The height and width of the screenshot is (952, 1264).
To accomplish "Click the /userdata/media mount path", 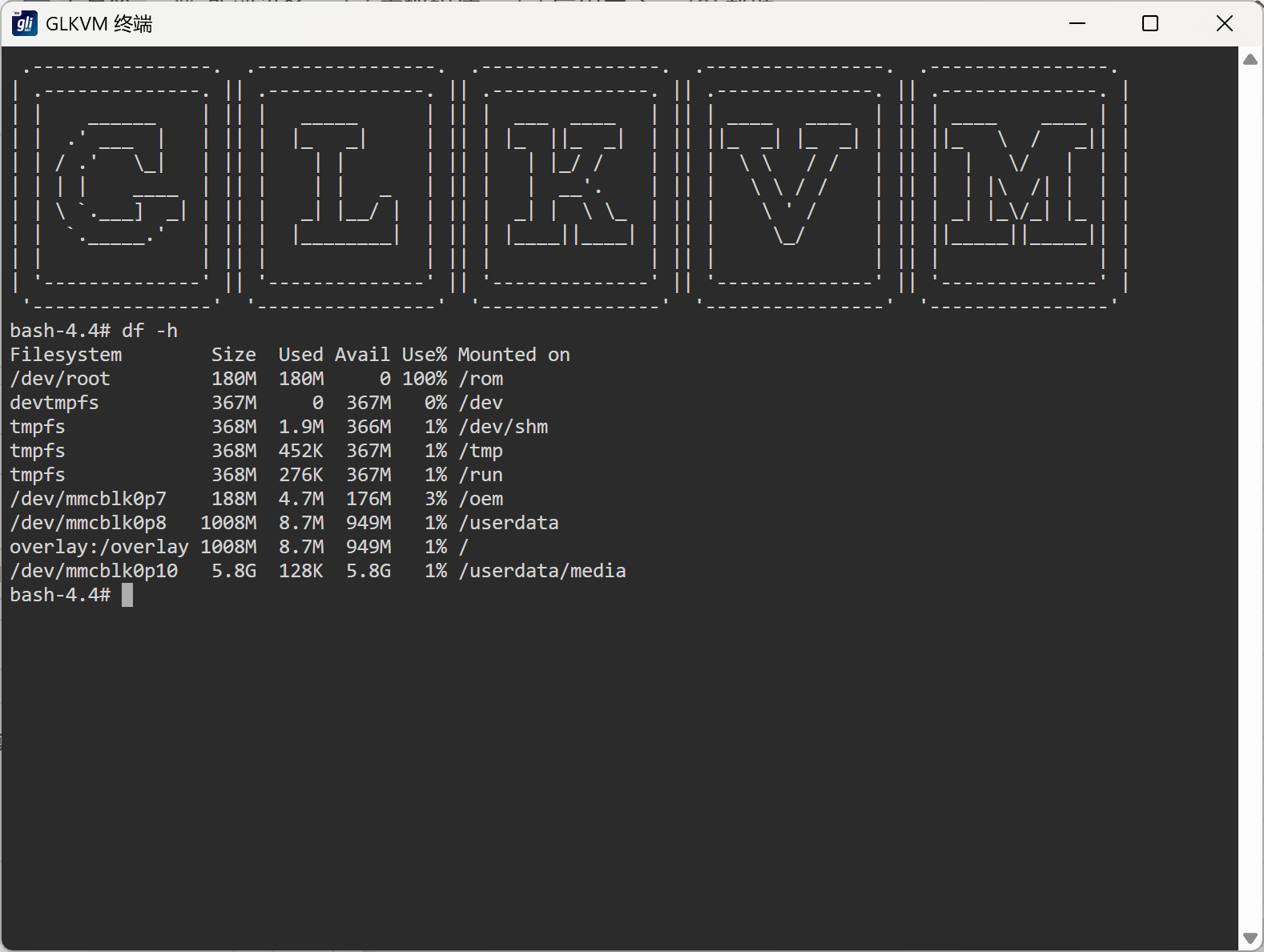I will click(542, 571).
